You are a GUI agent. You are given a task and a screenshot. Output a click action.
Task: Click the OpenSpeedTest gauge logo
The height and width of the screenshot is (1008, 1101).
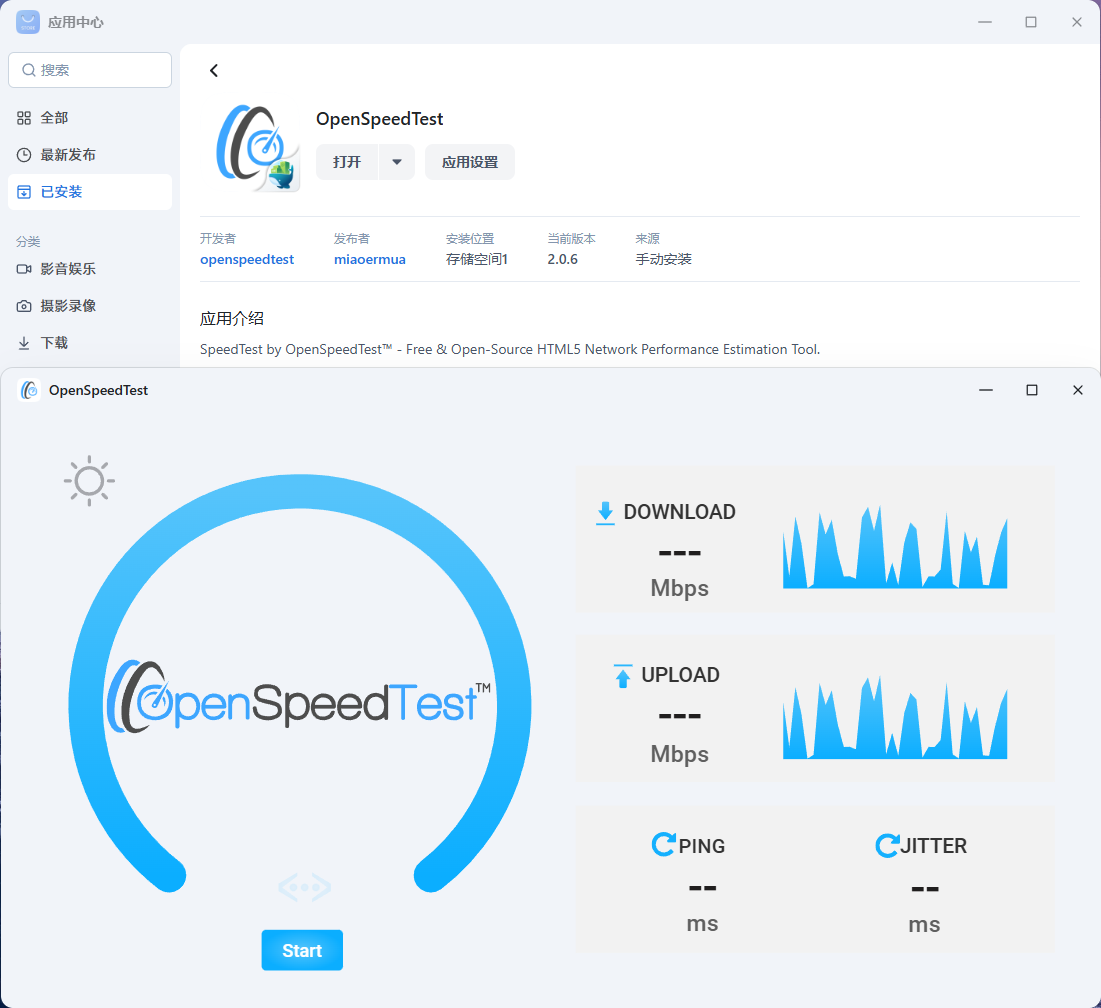(299, 696)
